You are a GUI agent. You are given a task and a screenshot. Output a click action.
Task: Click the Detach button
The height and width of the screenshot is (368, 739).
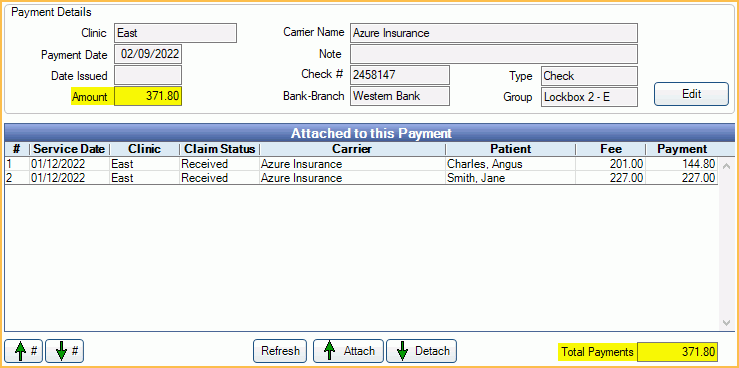pyautogui.click(x=421, y=351)
